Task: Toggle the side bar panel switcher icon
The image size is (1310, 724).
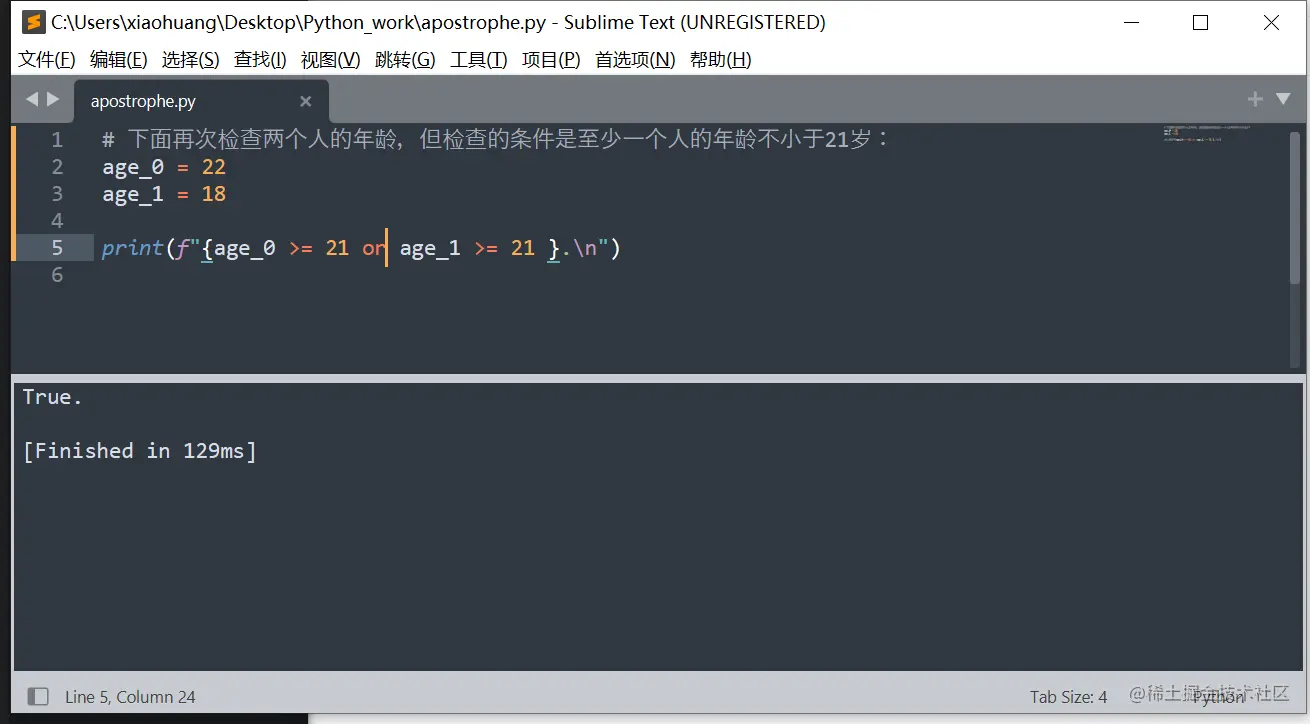Action: coord(38,696)
